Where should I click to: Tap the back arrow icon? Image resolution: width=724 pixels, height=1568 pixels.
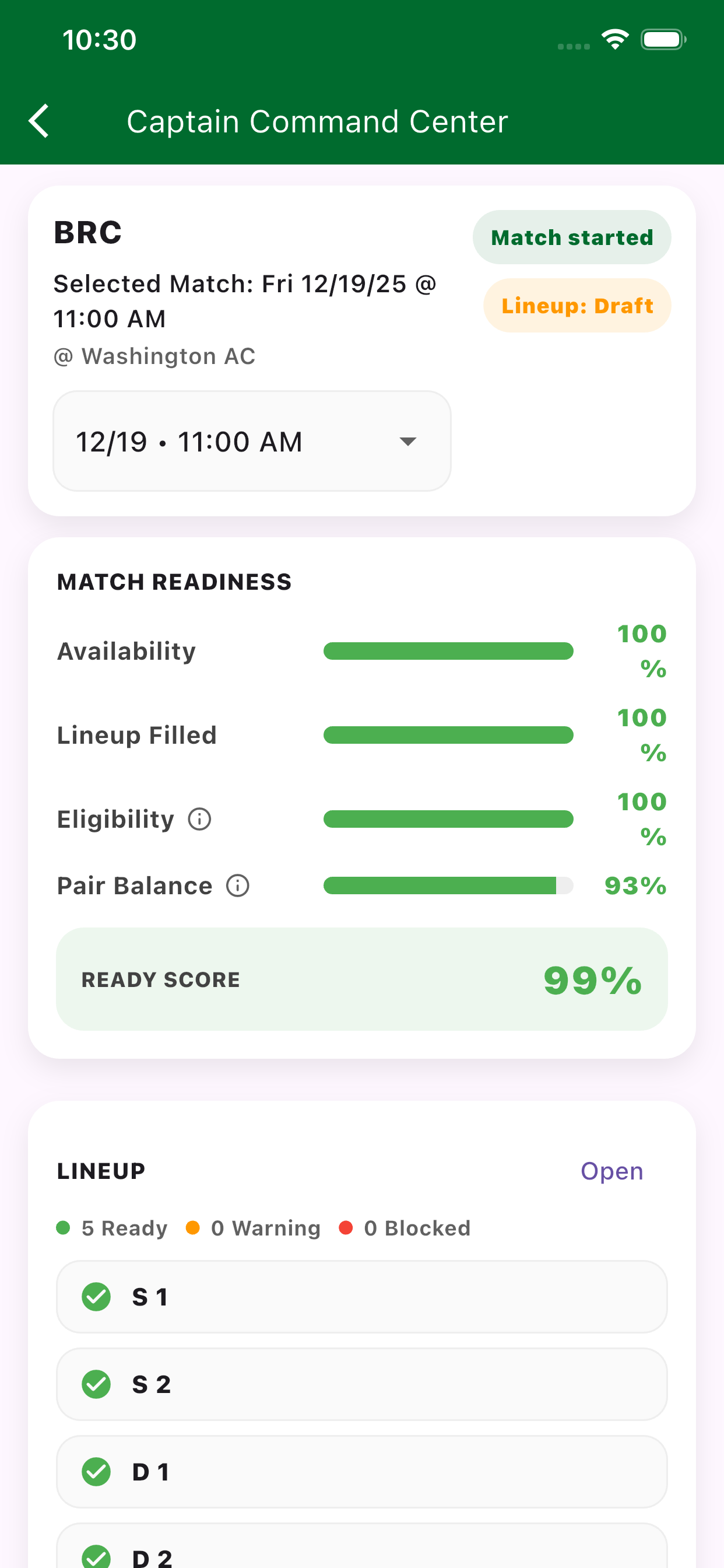coord(40,121)
